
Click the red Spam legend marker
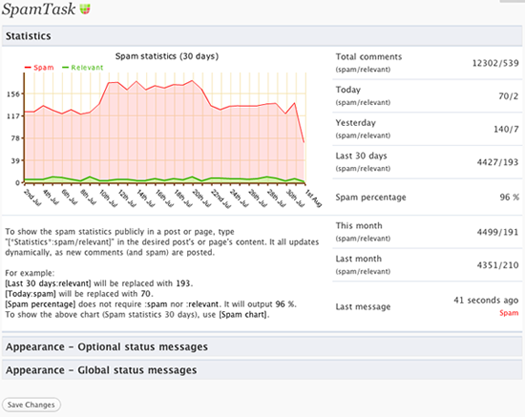tap(28, 68)
